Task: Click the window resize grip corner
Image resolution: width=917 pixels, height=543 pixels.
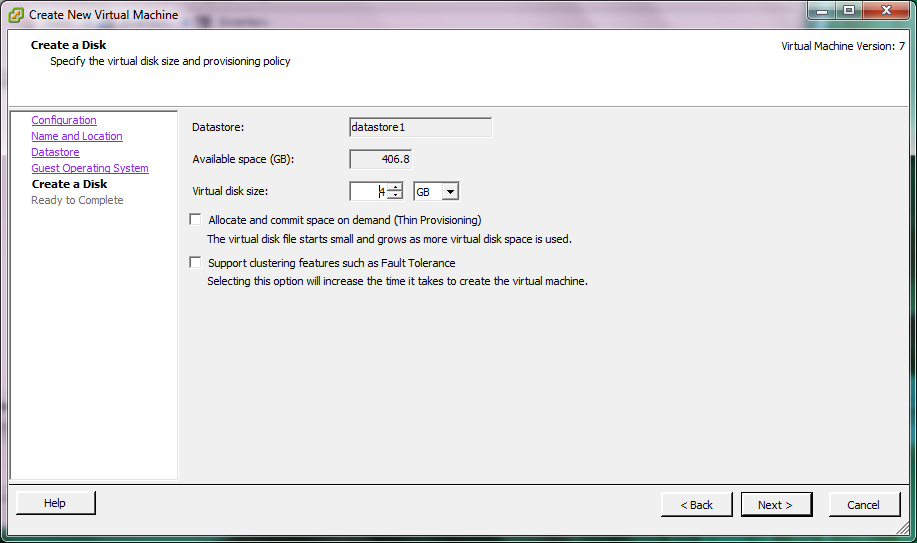Action: pos(903,528)
